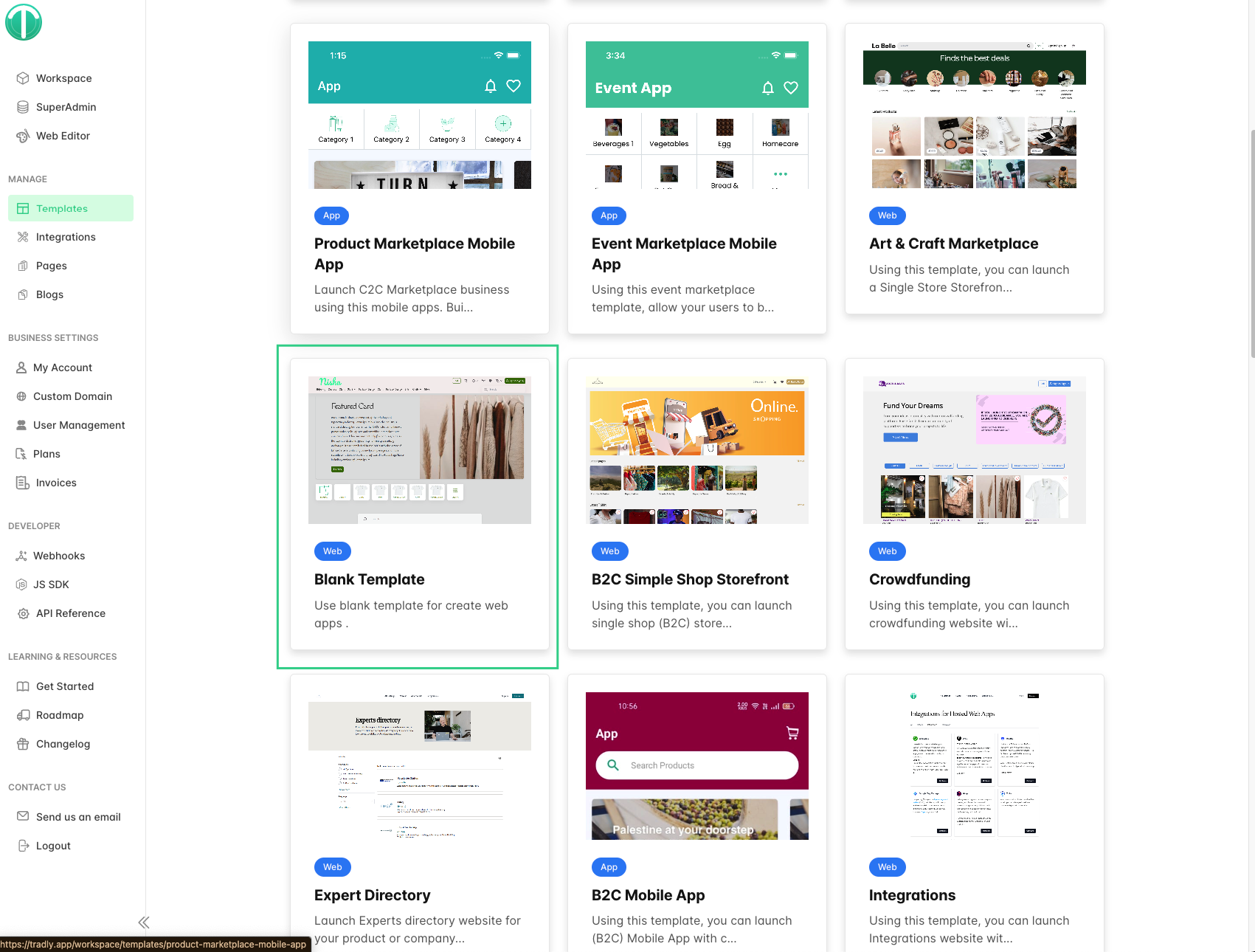The image size is (1255, 952).
Task: Open the Blank Template thumbnail preview
Action: click(419, 449)
